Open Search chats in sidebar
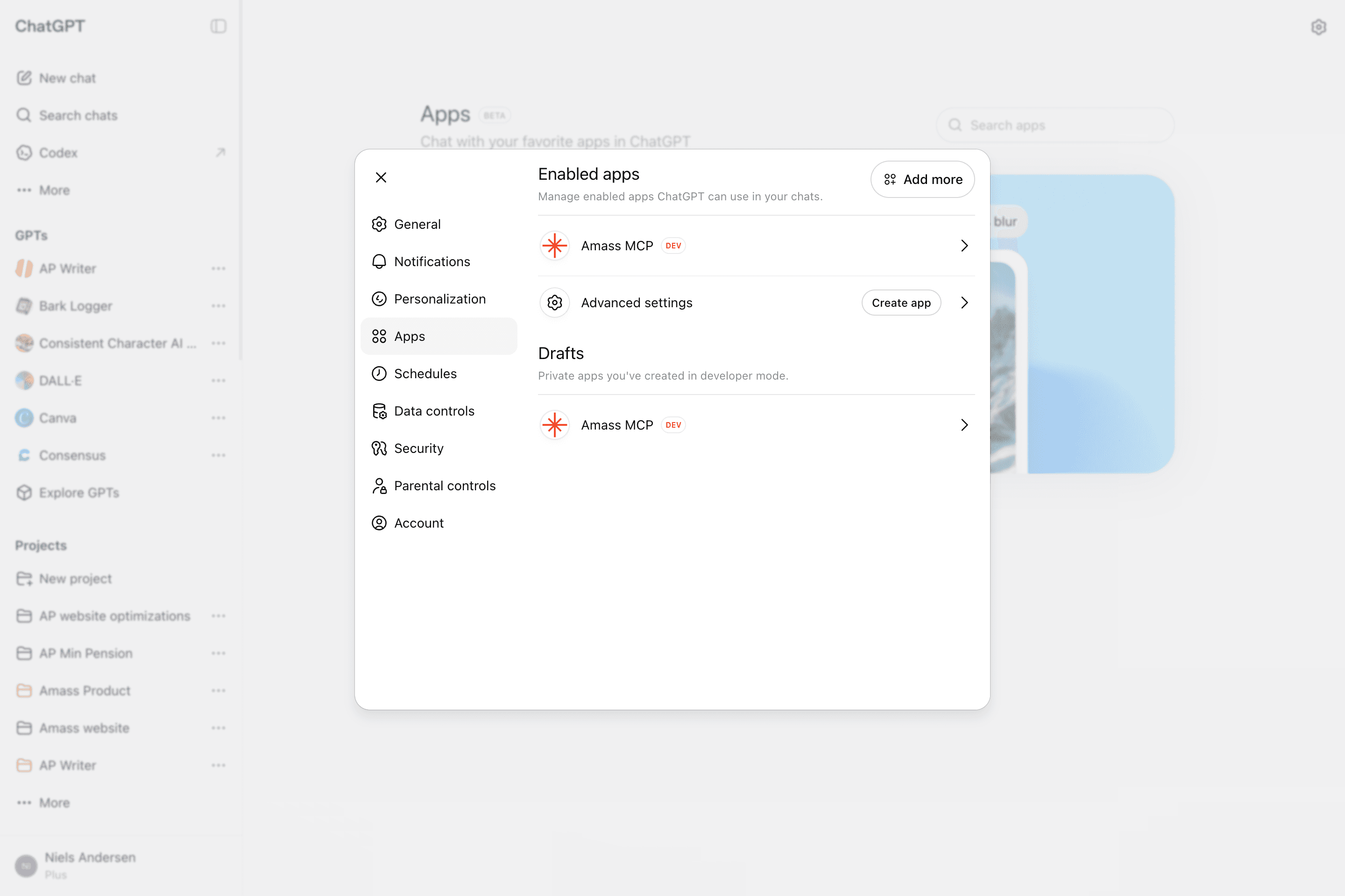The width and height of the screenshot is (1345, 896). [121, 115]
